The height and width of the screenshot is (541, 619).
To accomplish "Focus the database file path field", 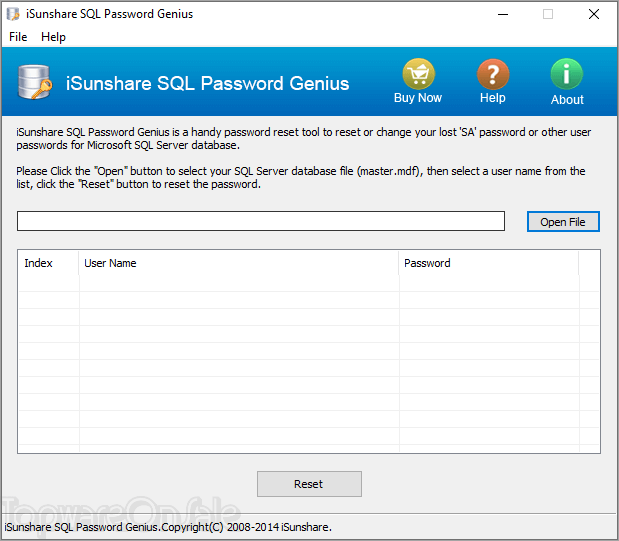I will point(261,221).
